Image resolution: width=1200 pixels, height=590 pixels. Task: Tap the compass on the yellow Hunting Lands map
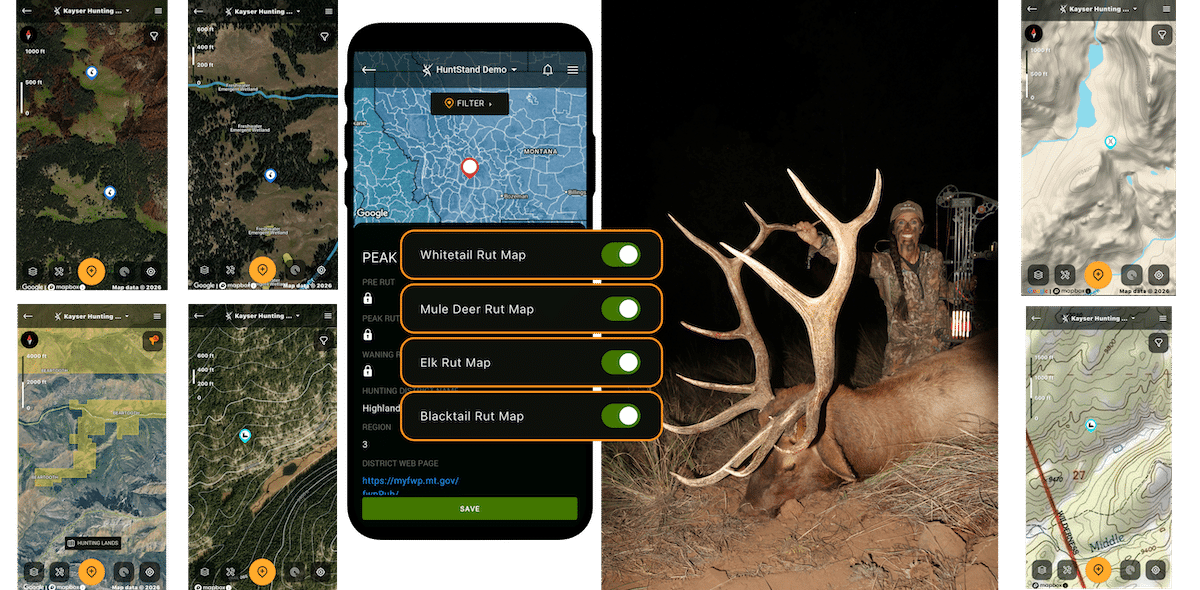point(28,341)
